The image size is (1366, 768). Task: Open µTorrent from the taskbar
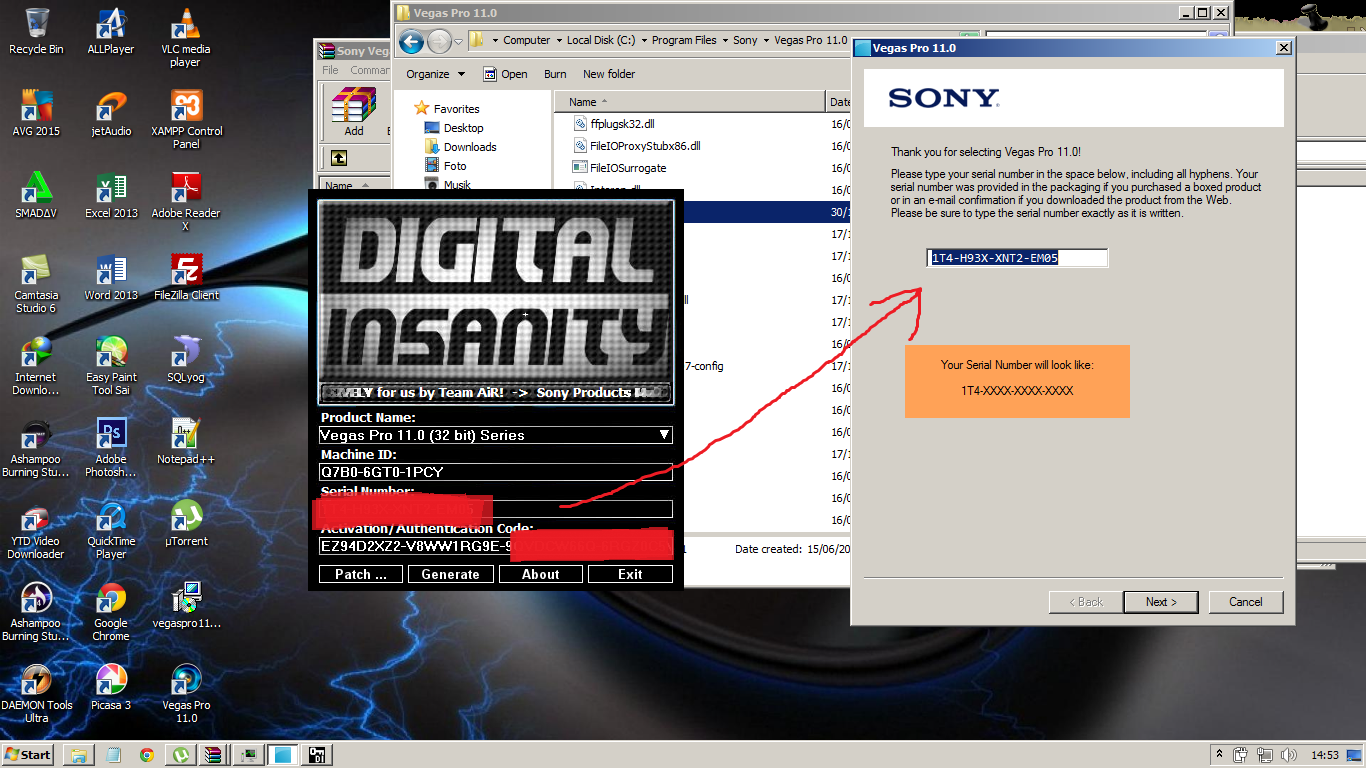[x=182, y=755]
